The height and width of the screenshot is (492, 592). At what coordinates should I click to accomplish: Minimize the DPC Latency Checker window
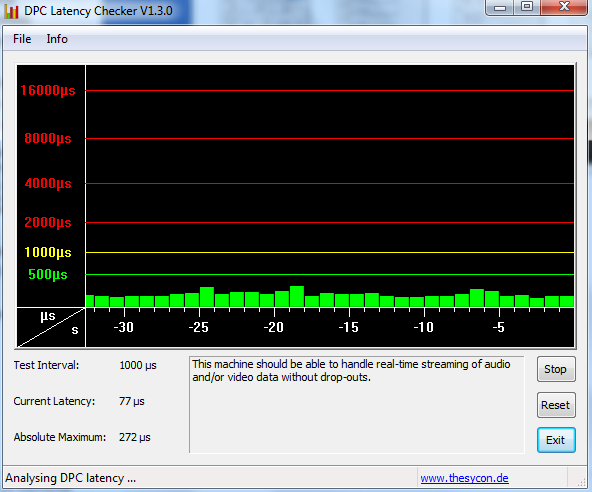[x=500, y=8]
